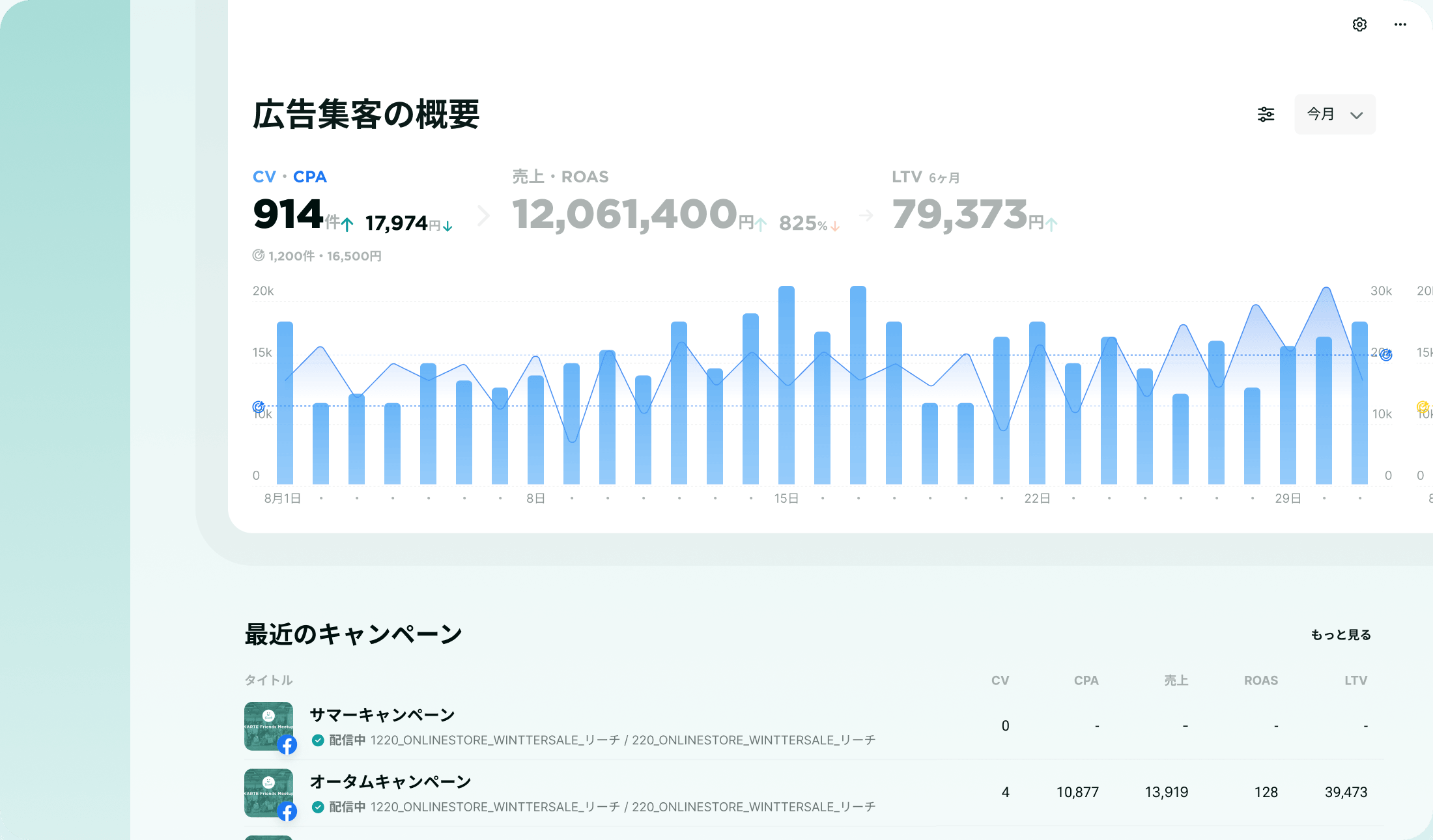Click the blue target marker on chart's right axis
This screenshot has width=1433, height=840.
[x=1386, y=355]
